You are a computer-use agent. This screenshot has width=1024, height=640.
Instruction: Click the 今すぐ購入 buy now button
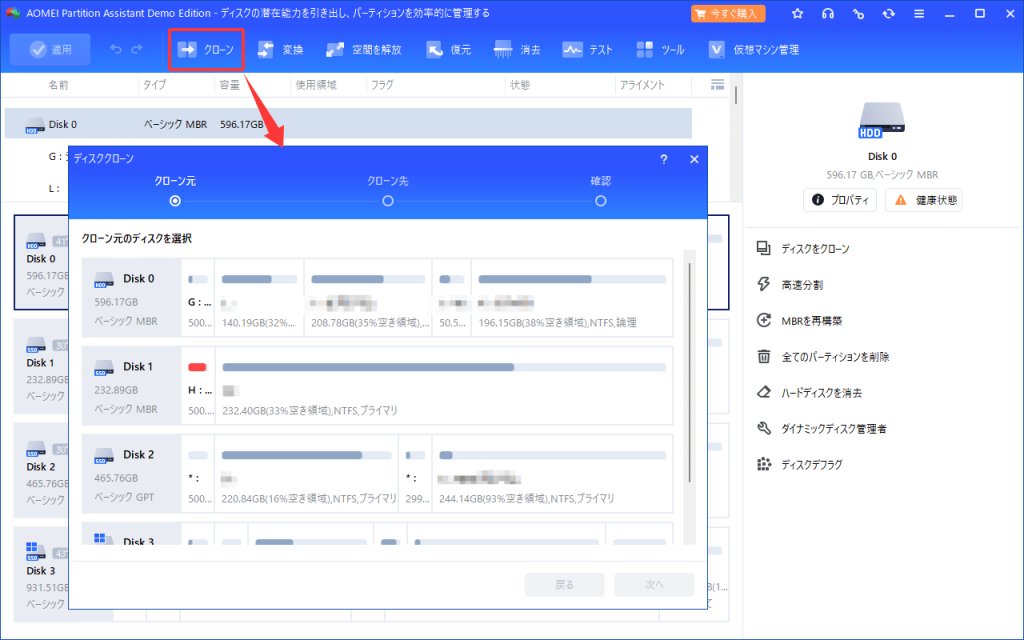tap(728, 14)
